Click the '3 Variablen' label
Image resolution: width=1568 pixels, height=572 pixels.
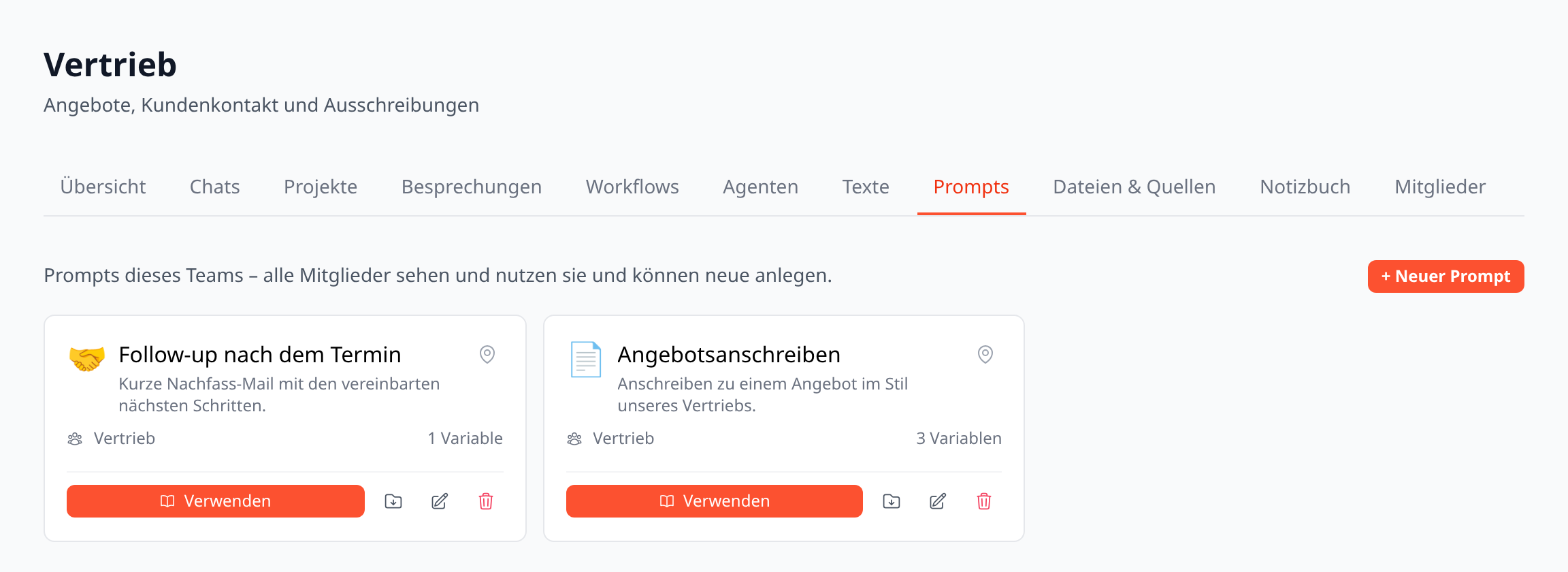coord(959,439)
